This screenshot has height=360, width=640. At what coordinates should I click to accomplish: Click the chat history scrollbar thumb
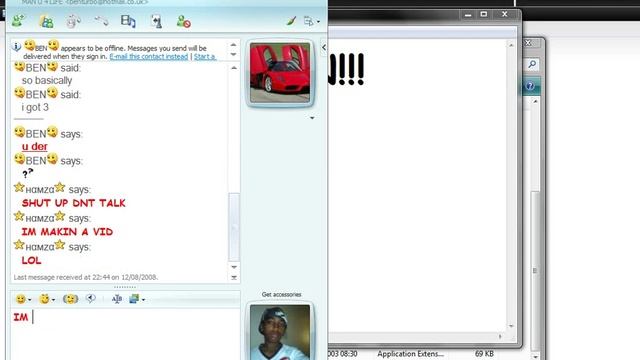pyautogui.click(x=234, y=227)
